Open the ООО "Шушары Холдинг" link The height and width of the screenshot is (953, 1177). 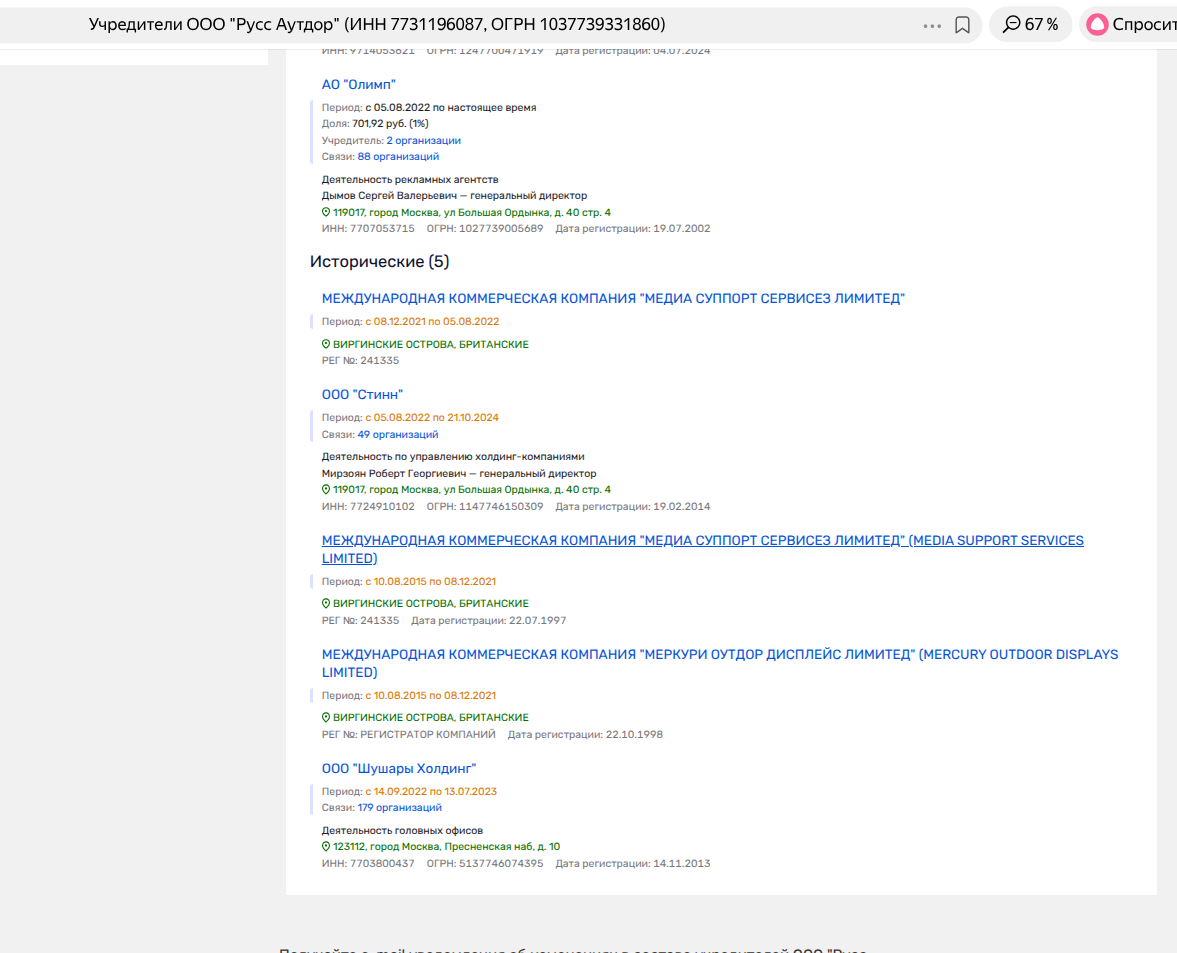tap(399, 769)
